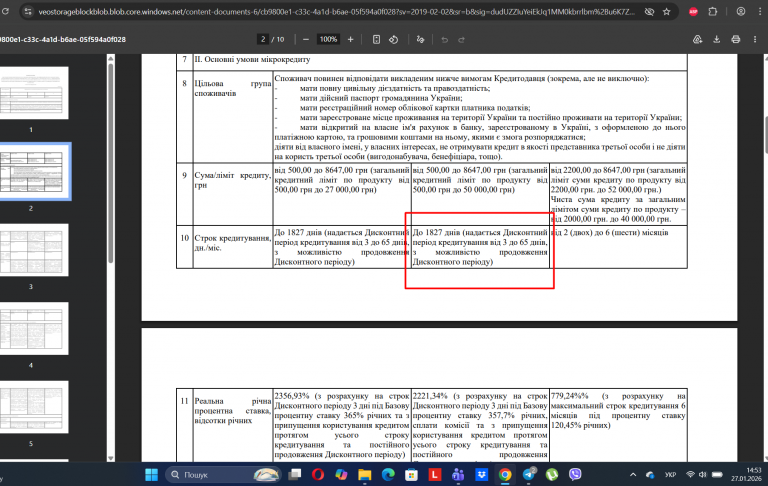Click the document vertical scrollbar
The image size is (768, 486).
point(765,136)
